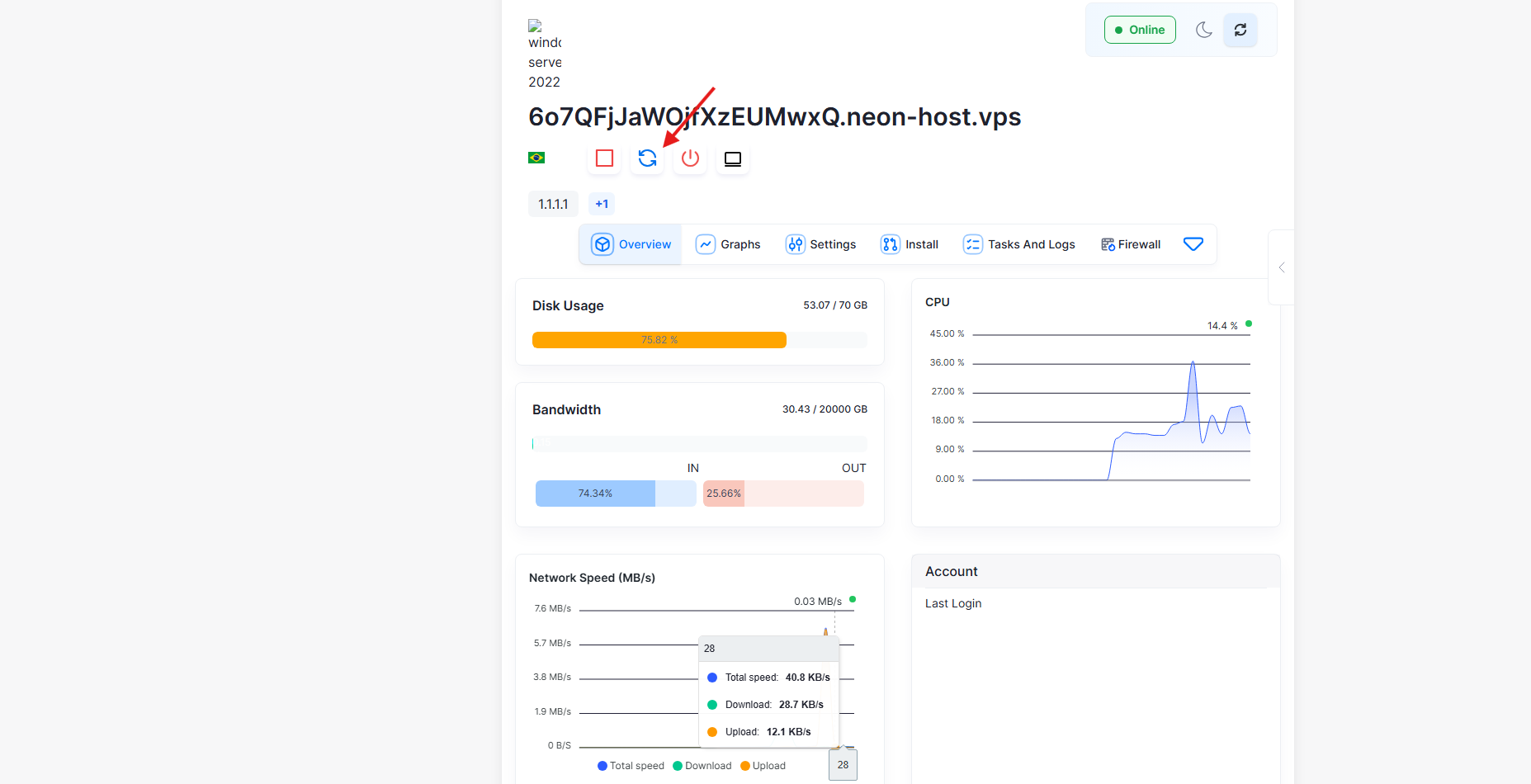The image size is (1531, 784).
Task: Expand the side panel left chevron
Action: (x=1281, y=267)
